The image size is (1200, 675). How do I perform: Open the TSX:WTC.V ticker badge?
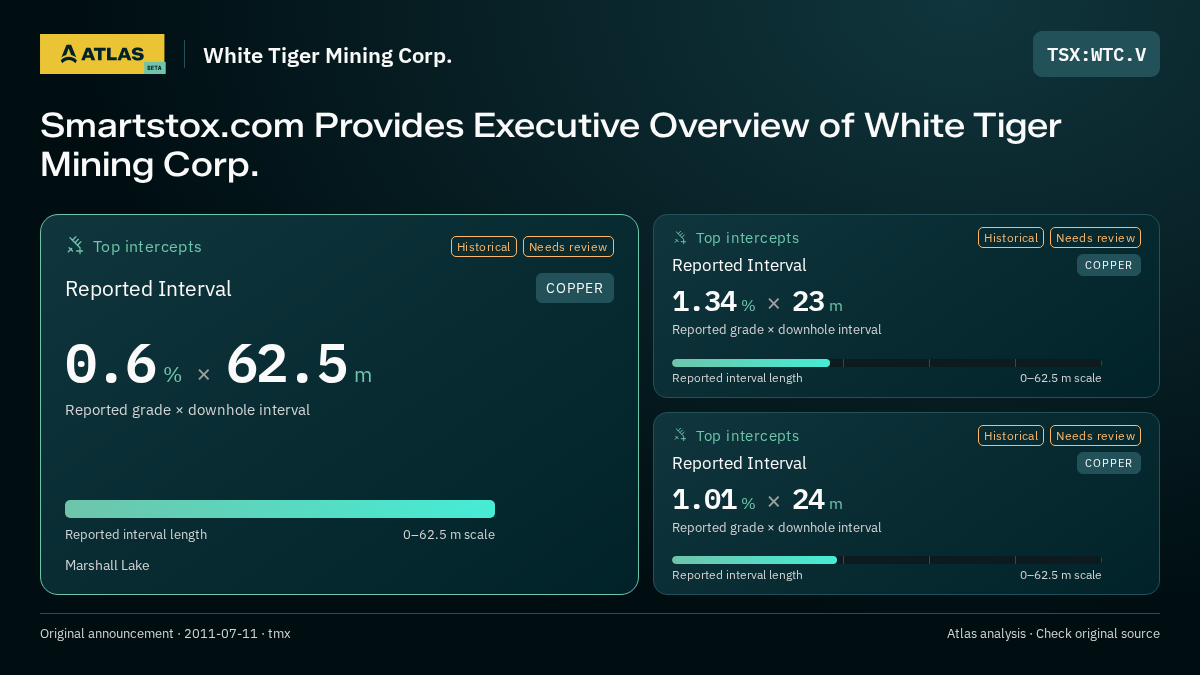click(x=1096, y=54)
